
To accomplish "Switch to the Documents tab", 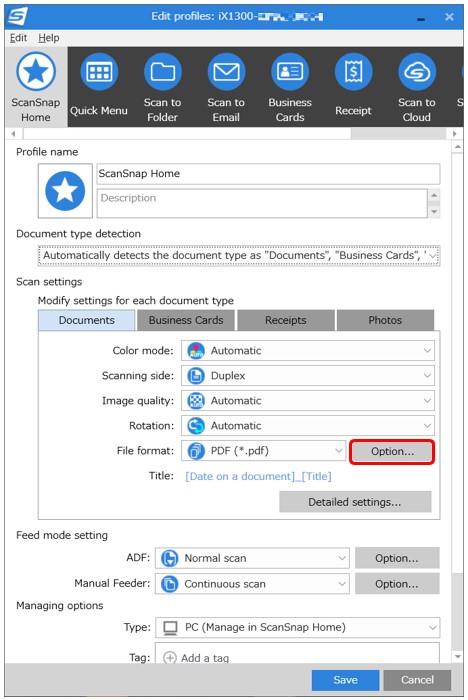I will pos(87,320).
